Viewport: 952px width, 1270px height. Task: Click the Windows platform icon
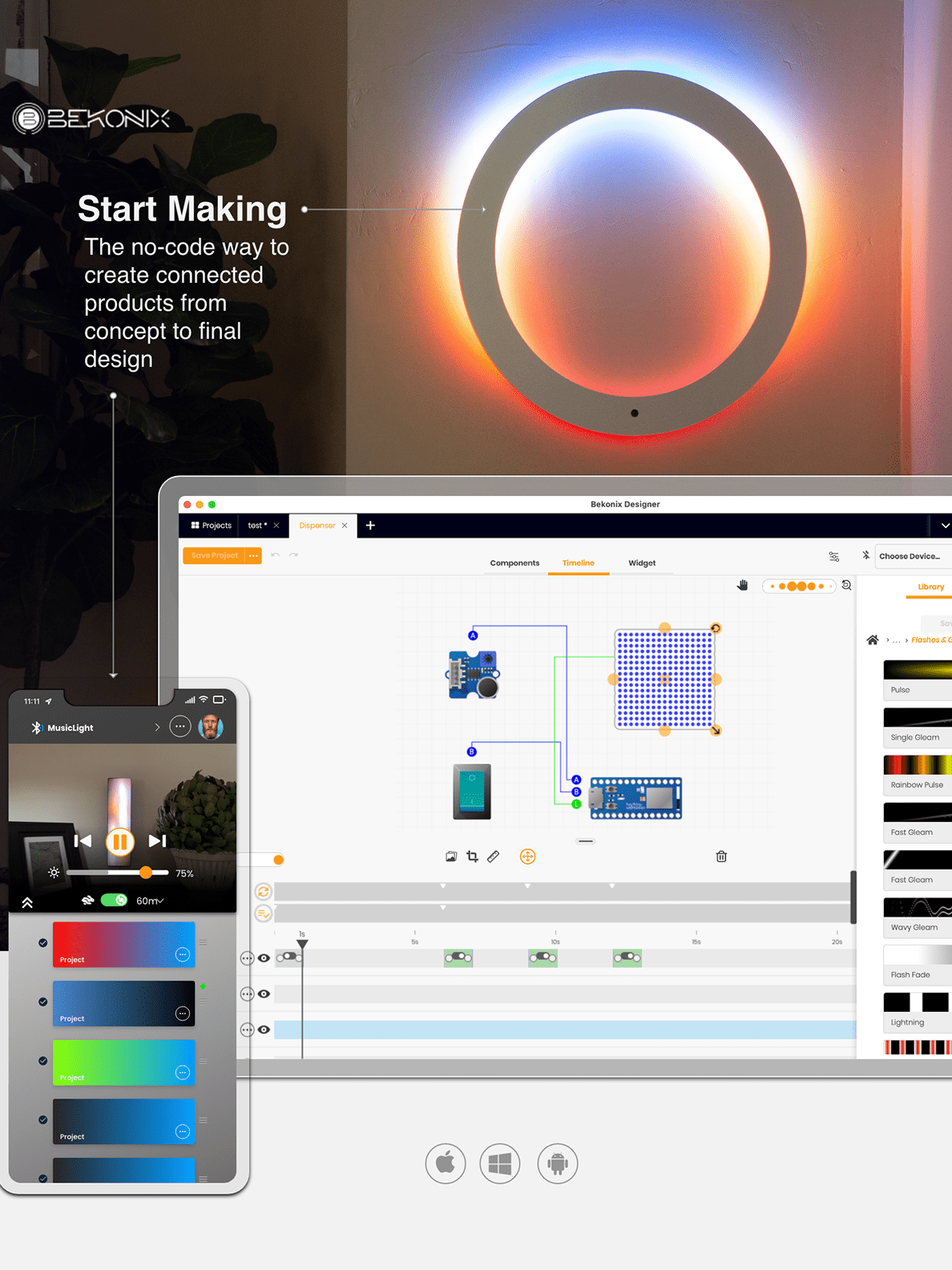click(x=500, y=1163)
